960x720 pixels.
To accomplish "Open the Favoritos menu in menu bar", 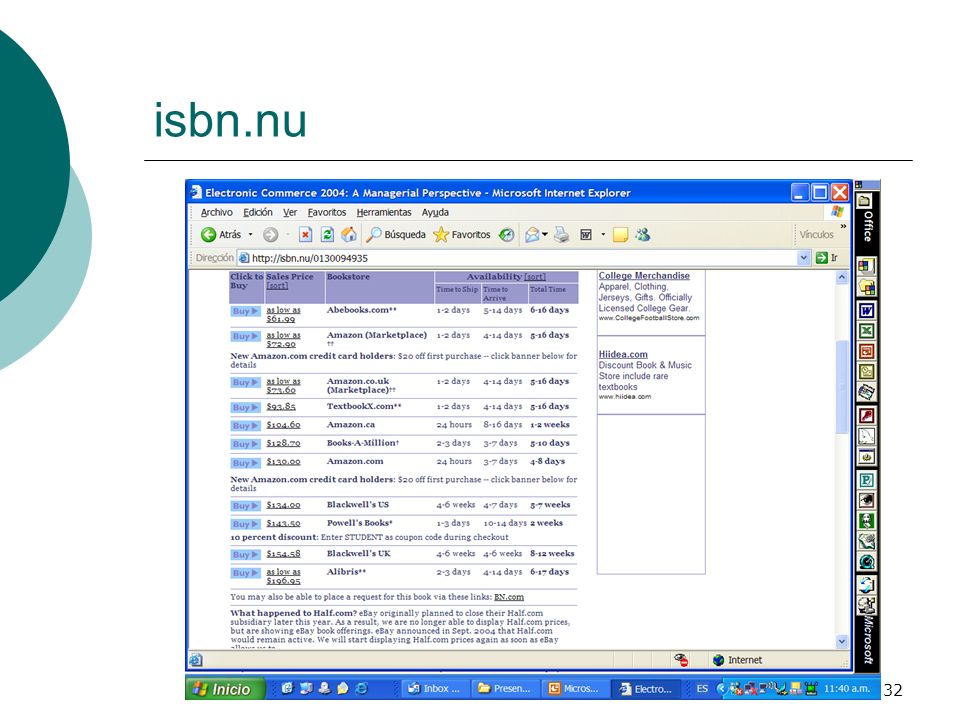I will (327, 212).
